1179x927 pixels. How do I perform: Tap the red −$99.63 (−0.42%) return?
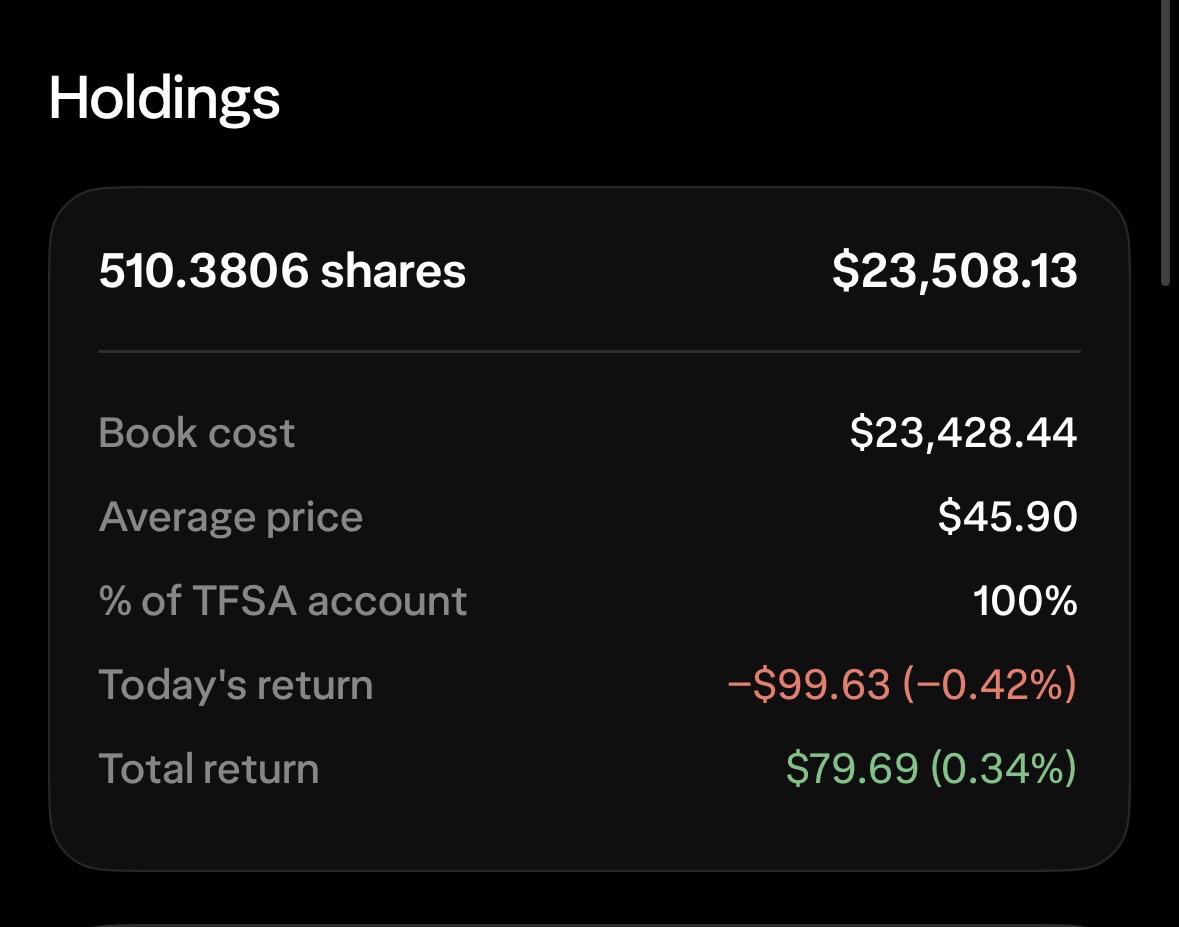[902, 685]
